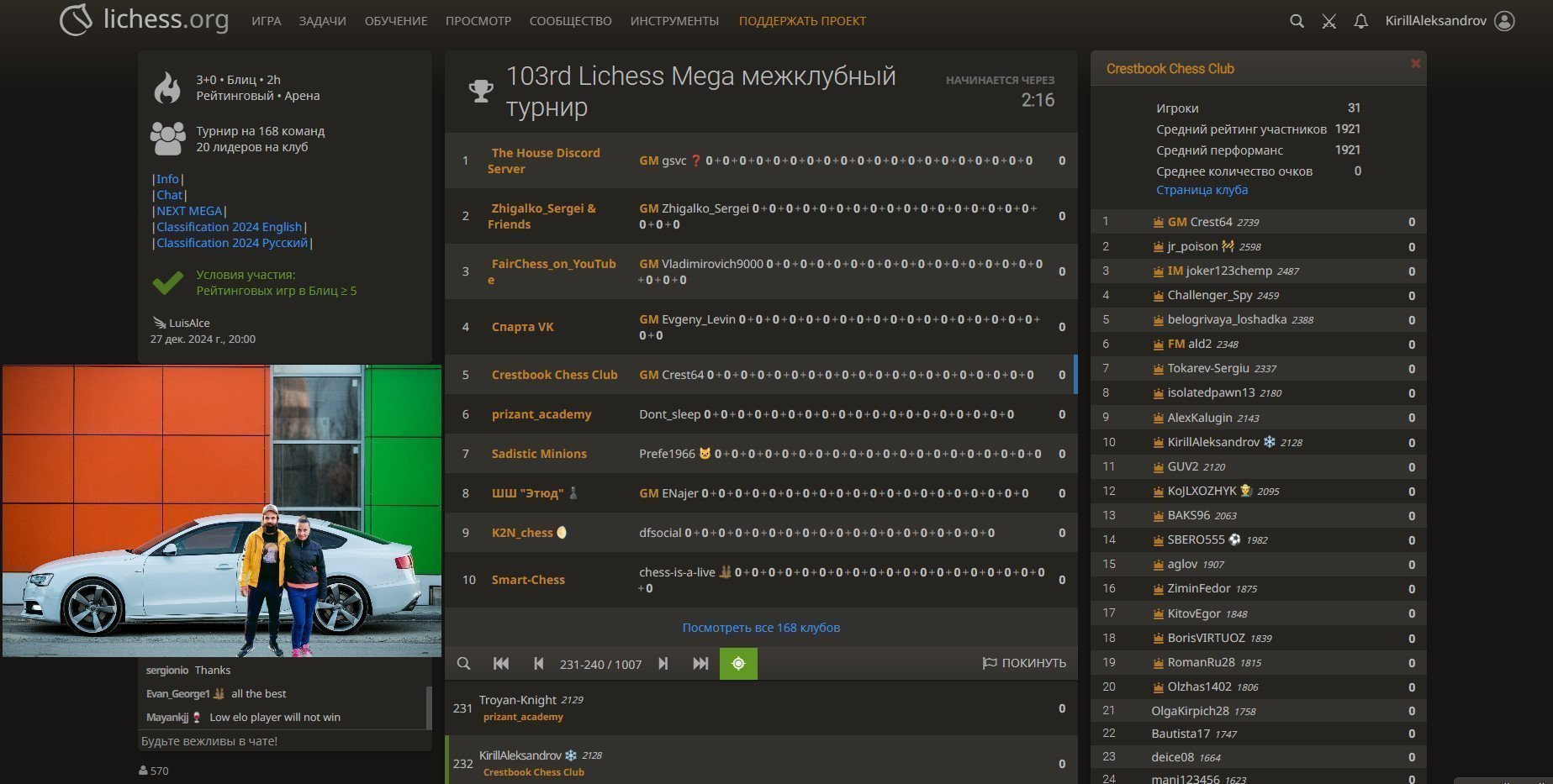Viewport: 1553px width, 784px height.
Task: Jump to the first standings page
Action: [501, 664]
